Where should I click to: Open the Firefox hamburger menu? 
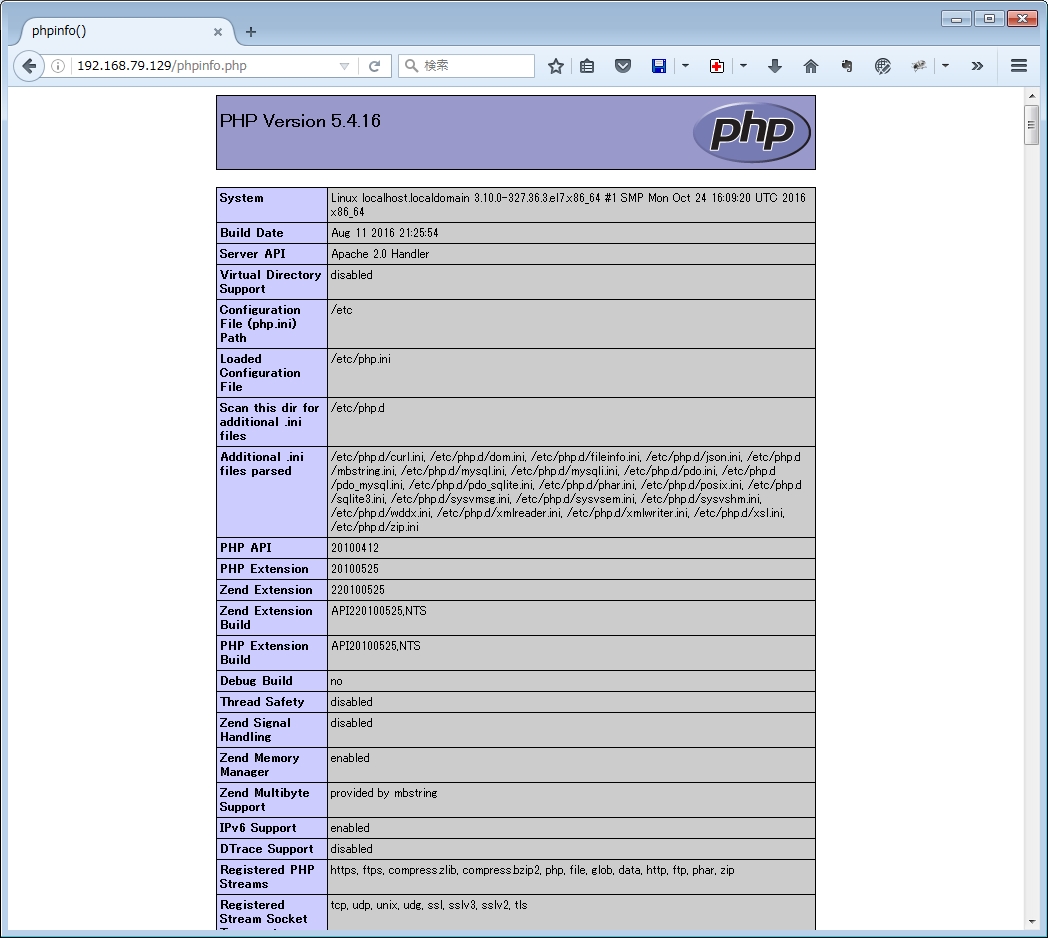pos(1019,66)
